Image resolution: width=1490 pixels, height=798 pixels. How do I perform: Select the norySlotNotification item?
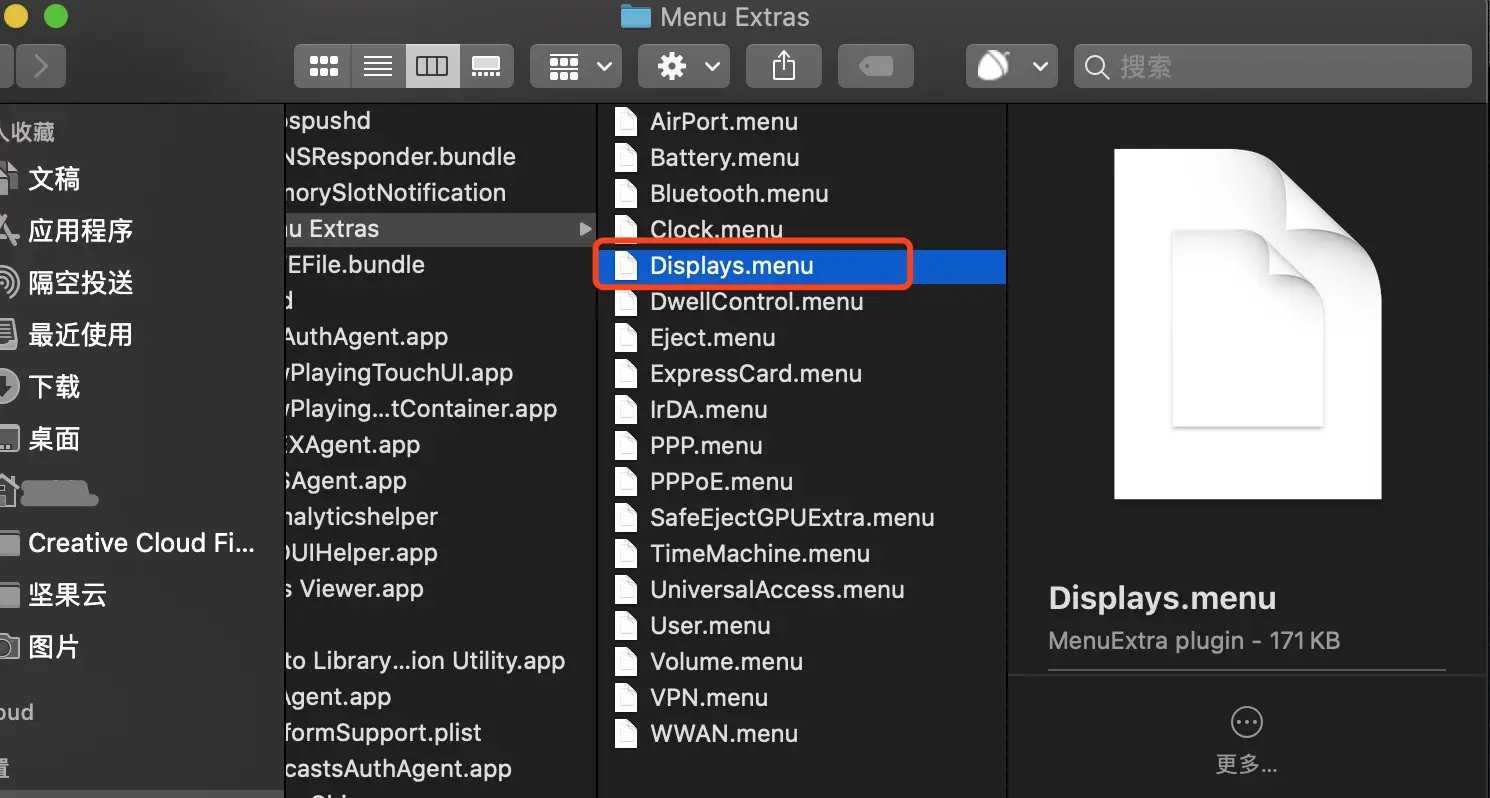point(396,193)
